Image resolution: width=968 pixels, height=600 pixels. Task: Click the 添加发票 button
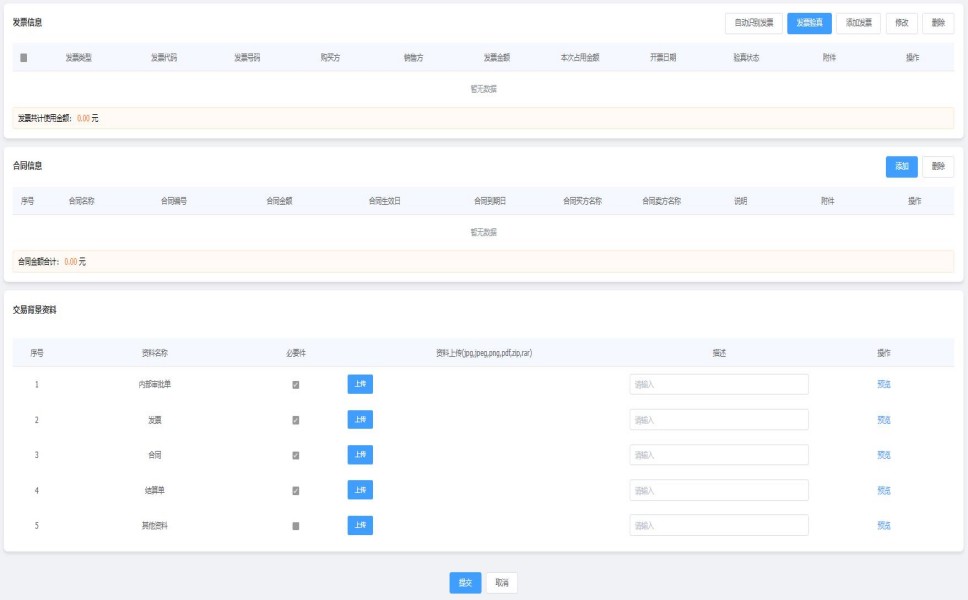click(x=858, y=24)
